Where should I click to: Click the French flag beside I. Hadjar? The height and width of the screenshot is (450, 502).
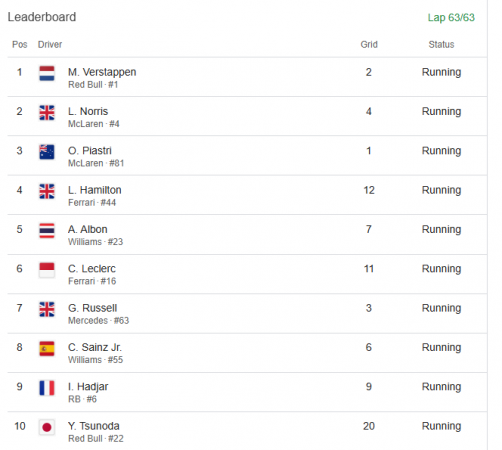[47, 388]
